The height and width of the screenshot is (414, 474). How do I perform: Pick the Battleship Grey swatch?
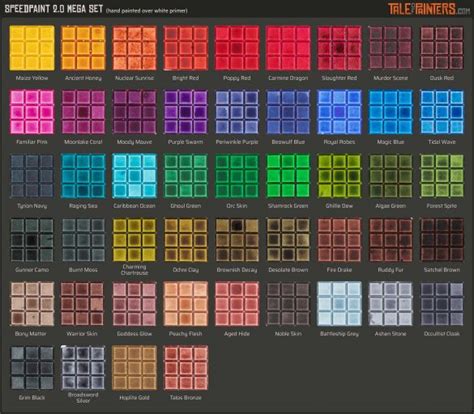[x=339, y=304]
